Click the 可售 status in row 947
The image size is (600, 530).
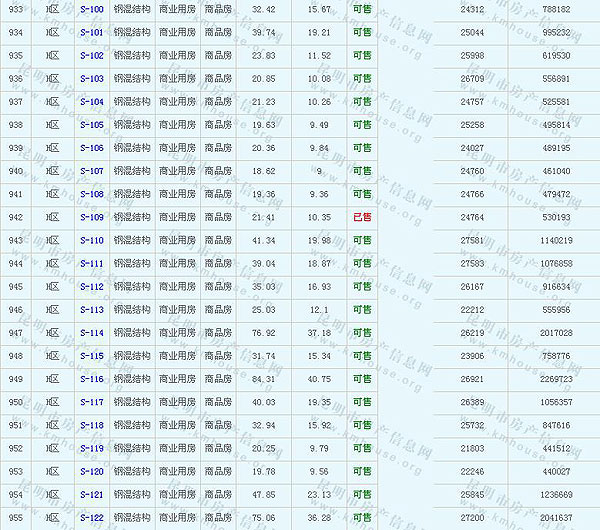pos(361,333)
